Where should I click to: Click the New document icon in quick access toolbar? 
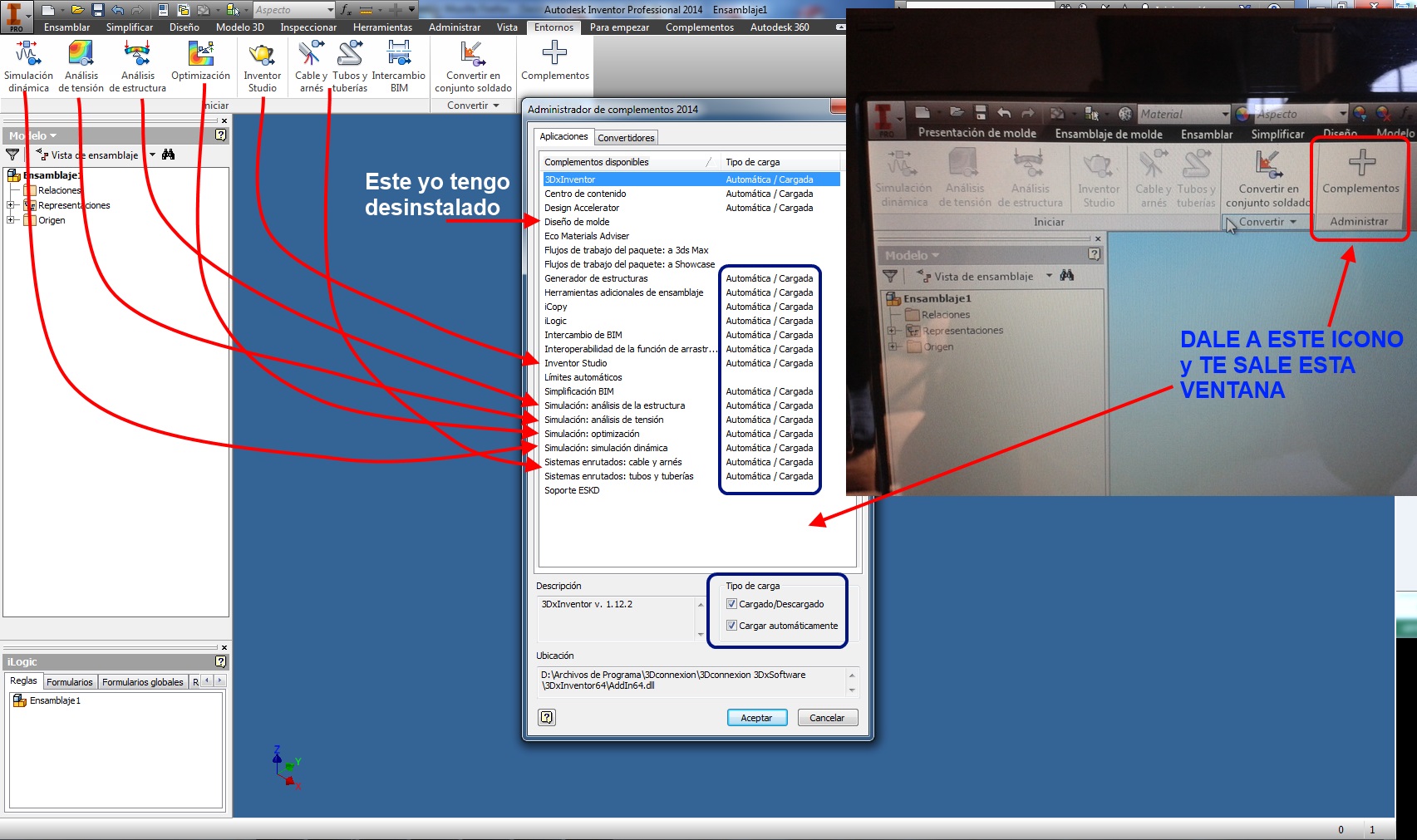click(47, 10)
